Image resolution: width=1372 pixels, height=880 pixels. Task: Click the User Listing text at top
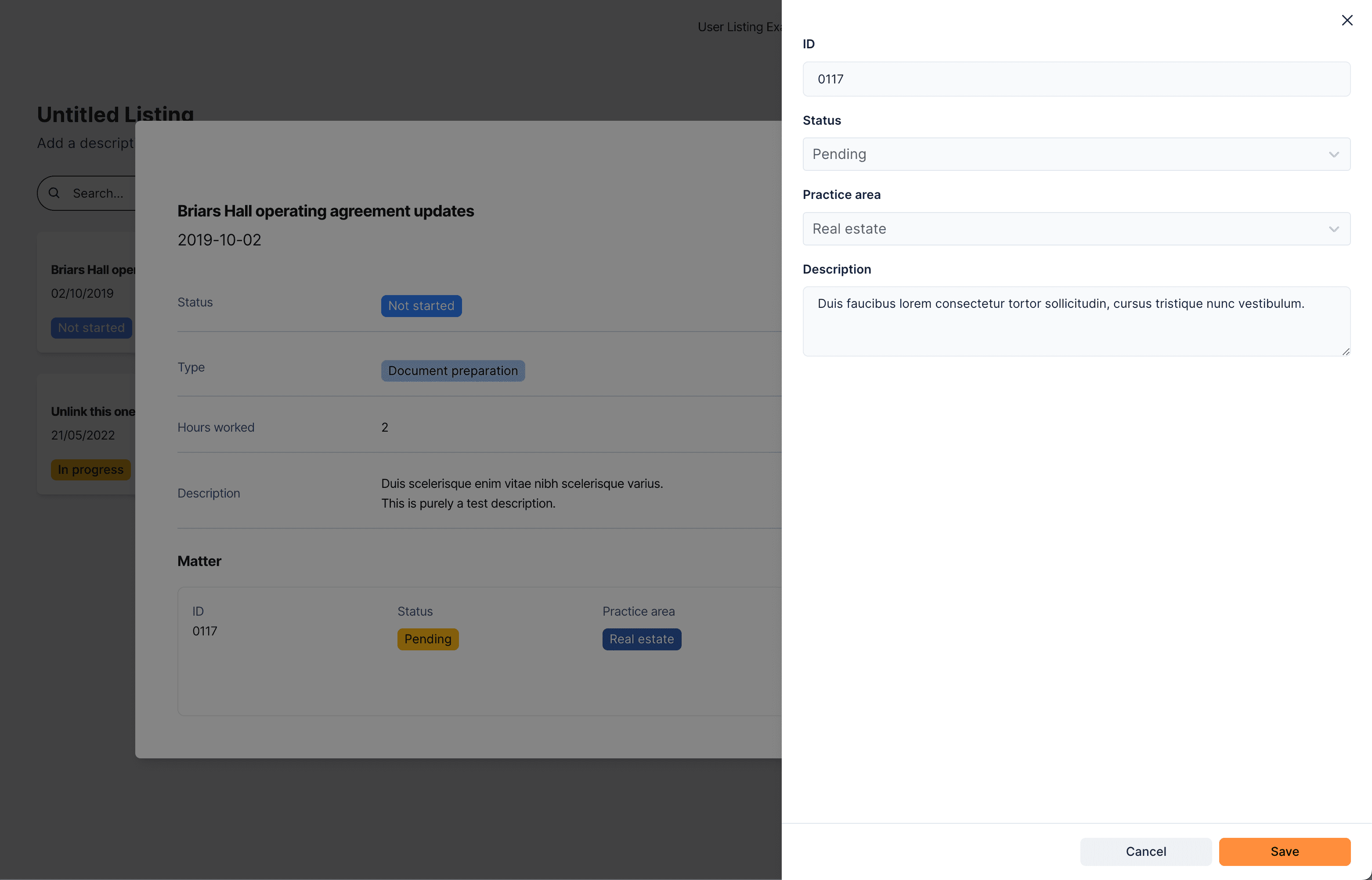pyautogui.click(x=740, y=27)
